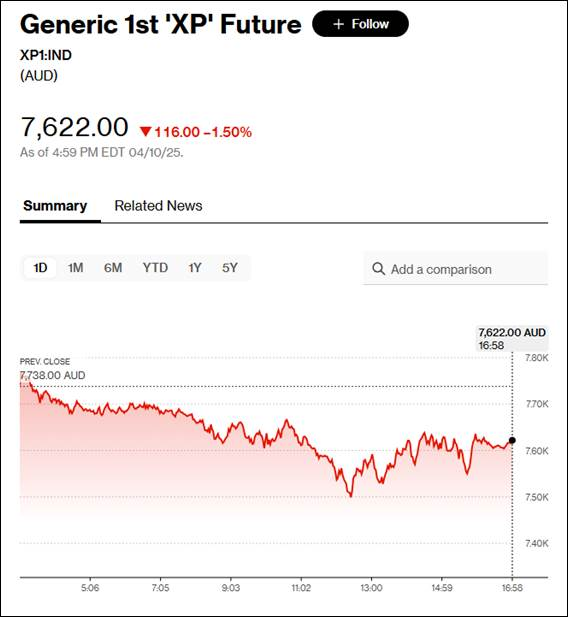Click the black endpoint dot on chart
This screenshot has width=568, height=617.
tap(512, 440)
